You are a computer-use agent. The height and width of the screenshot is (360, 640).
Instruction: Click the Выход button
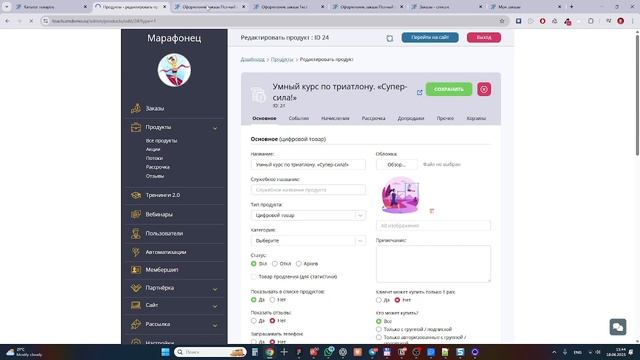tap(484, 38)
